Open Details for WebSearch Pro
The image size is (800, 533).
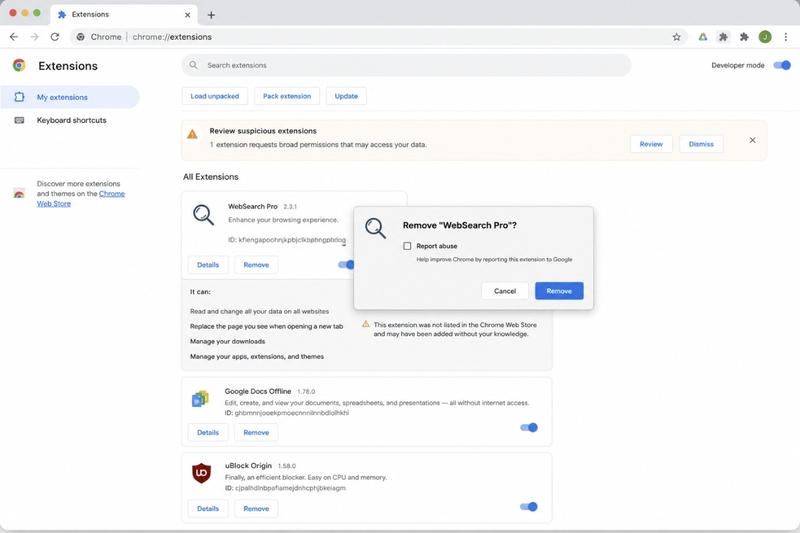[x=208, y=265]
